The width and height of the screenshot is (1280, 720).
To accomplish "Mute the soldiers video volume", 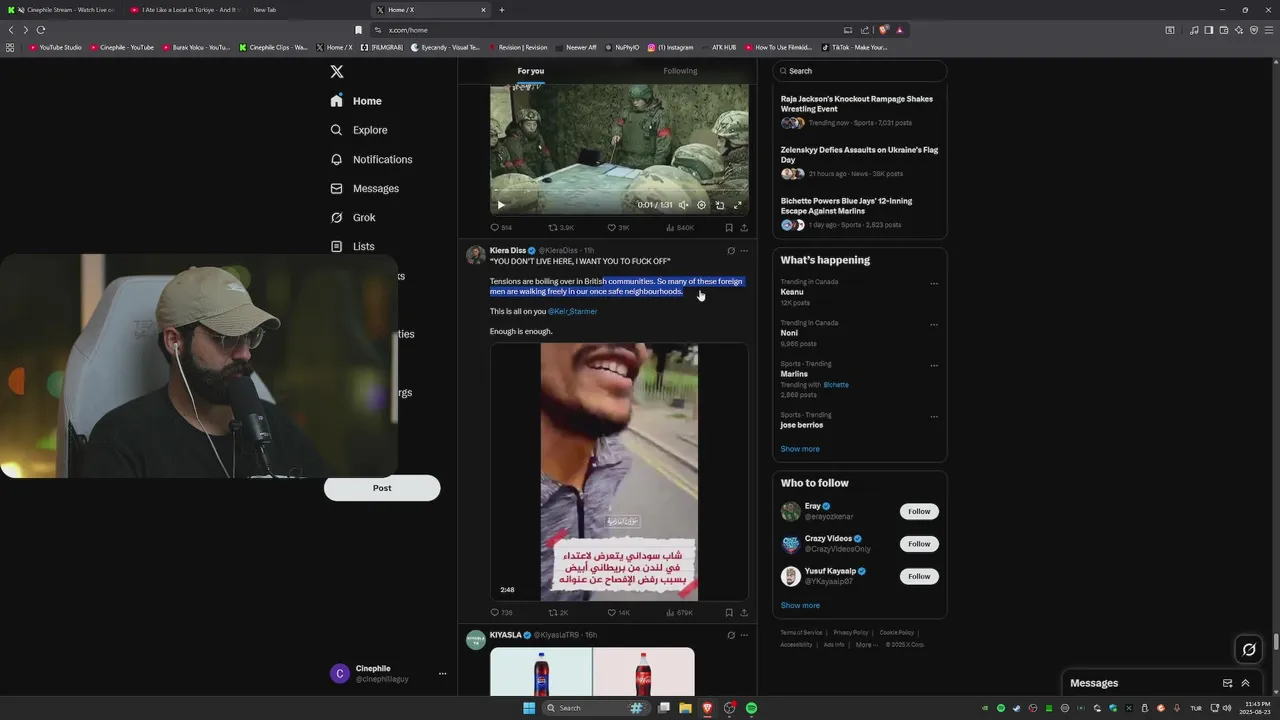I will (683, 205).
